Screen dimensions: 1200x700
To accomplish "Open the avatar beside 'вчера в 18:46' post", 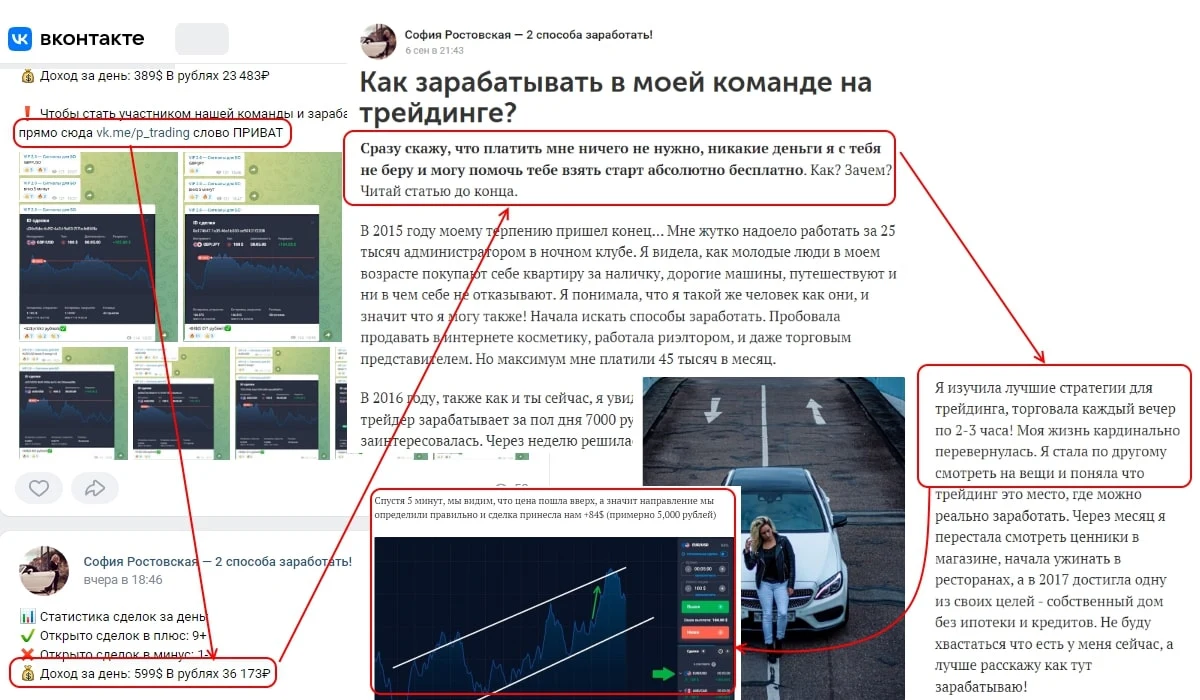I will [44, 571].
